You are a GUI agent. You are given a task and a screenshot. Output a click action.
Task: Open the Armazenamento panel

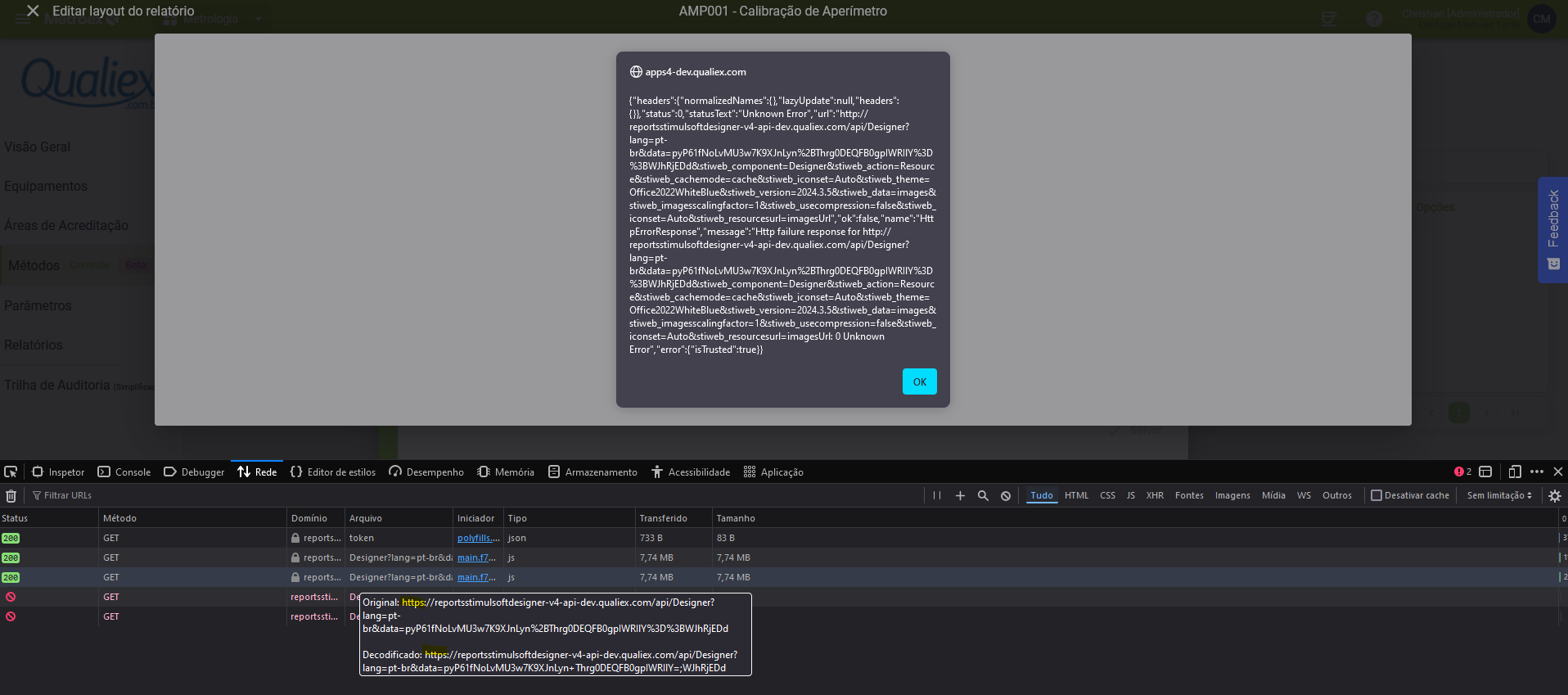click(593, 472)
